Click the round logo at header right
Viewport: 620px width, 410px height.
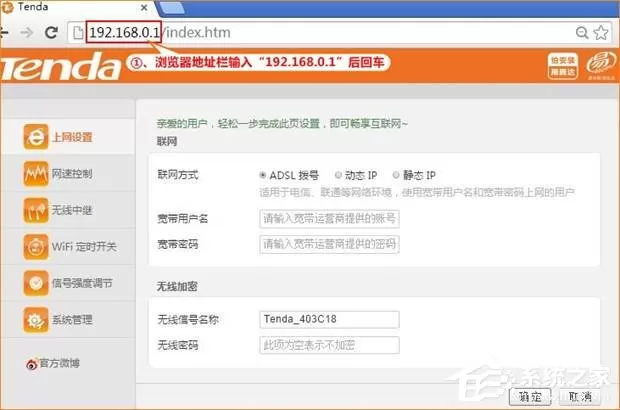[601, 64]
